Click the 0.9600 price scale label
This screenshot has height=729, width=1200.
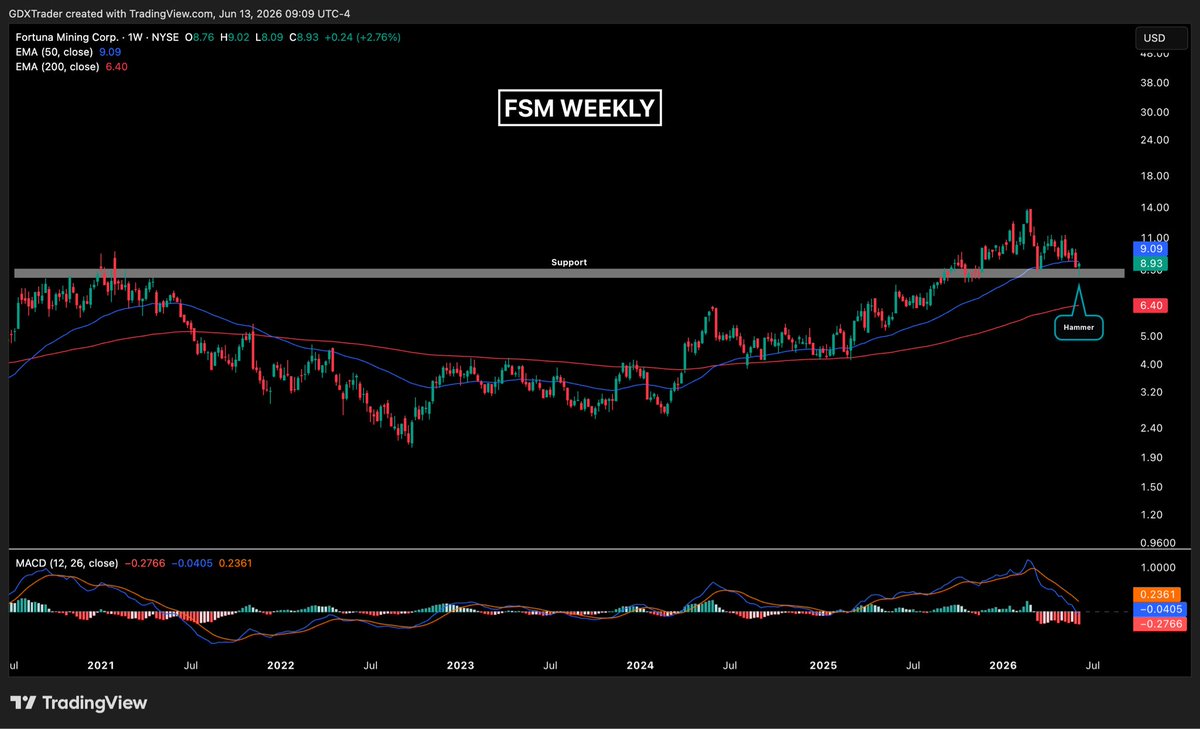click(x=1156, y=543)
